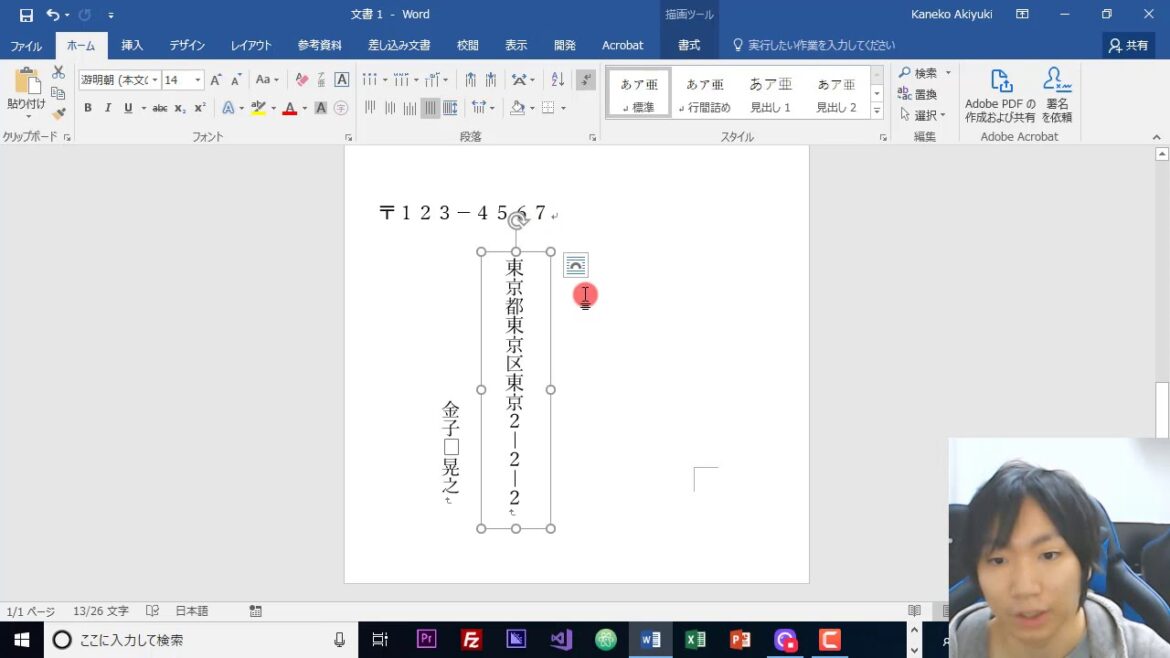Toggle the sort ascending control

(558, 79)
